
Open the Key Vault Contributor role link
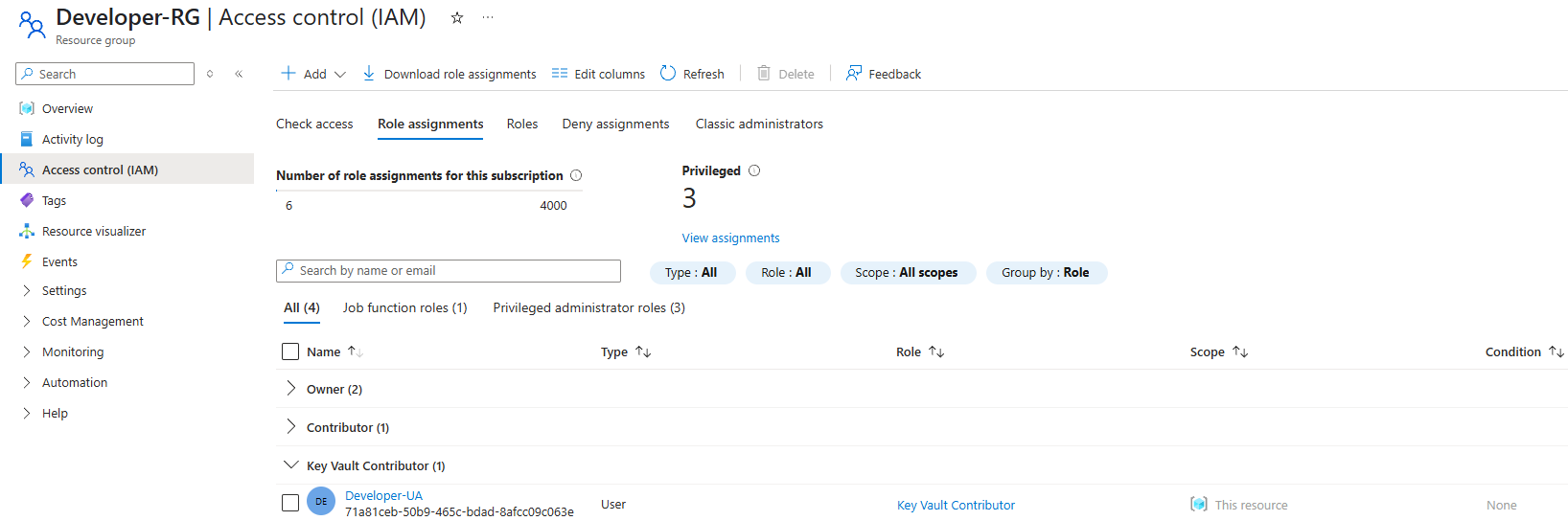coord(956,505)
